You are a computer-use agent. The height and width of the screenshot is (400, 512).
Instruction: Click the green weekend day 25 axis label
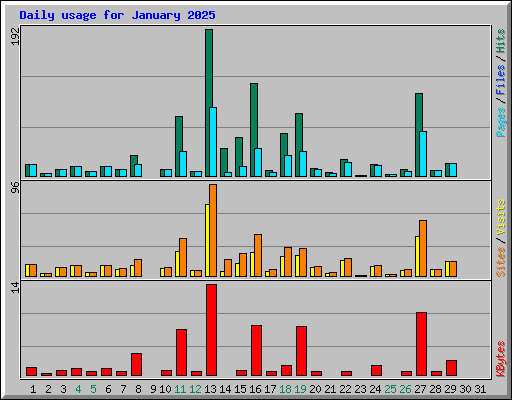[390, 389]
